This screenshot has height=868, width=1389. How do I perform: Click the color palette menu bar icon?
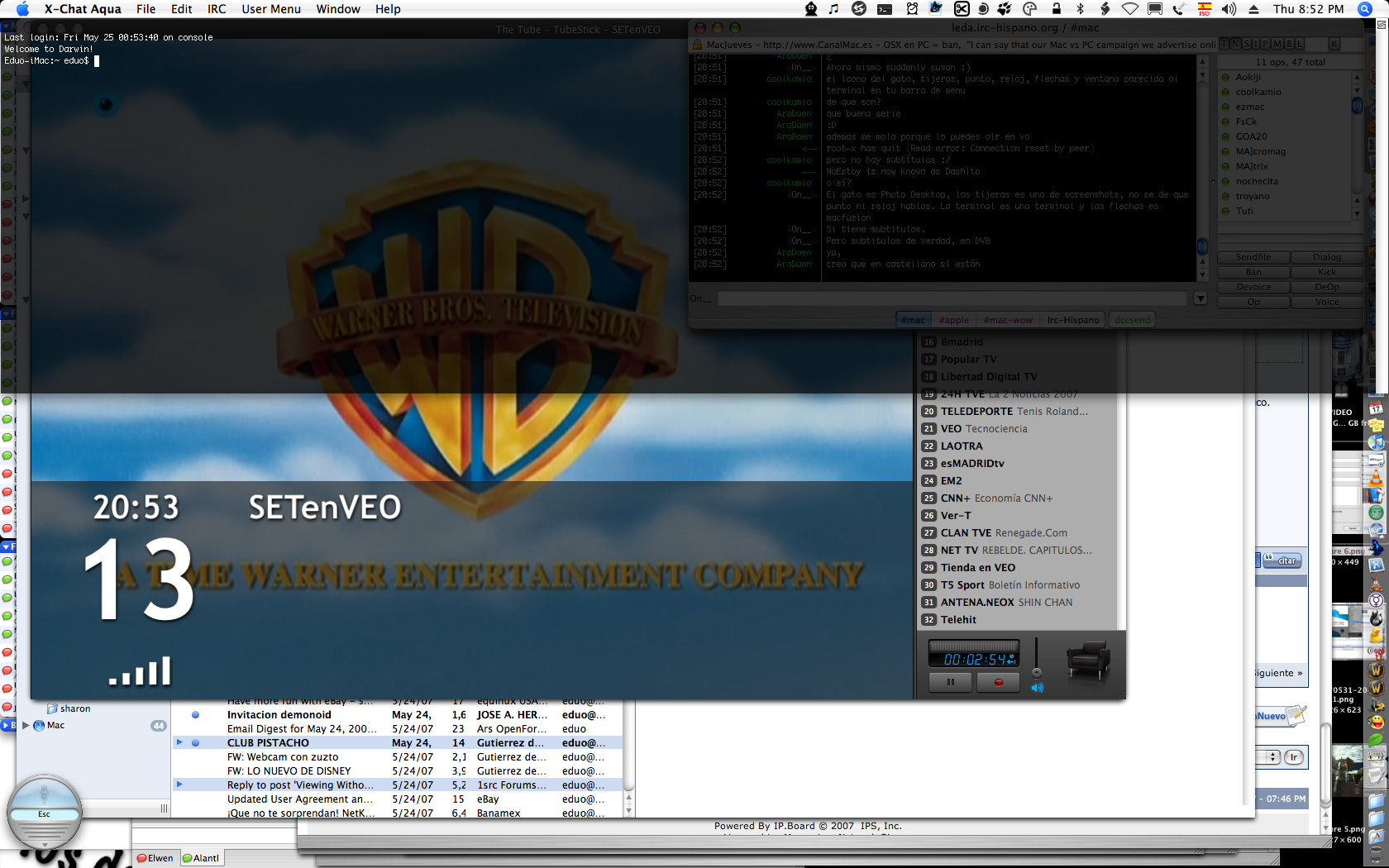click(1030, 9)
